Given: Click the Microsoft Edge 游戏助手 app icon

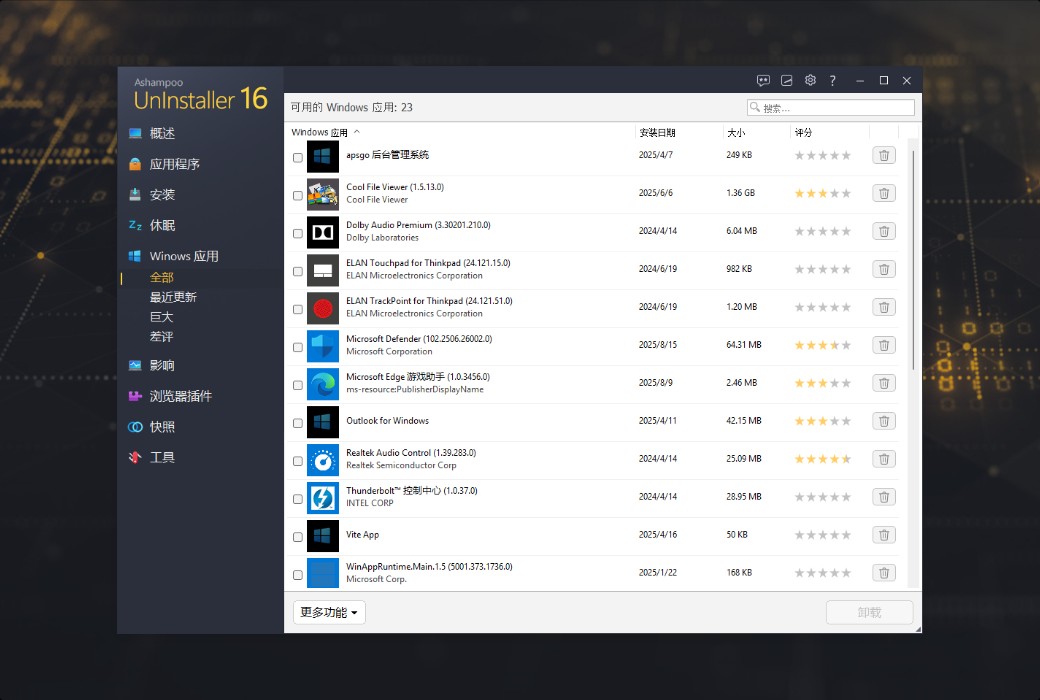Looking at the screenshot, I should pyautogui.click(x=323, y=384).
